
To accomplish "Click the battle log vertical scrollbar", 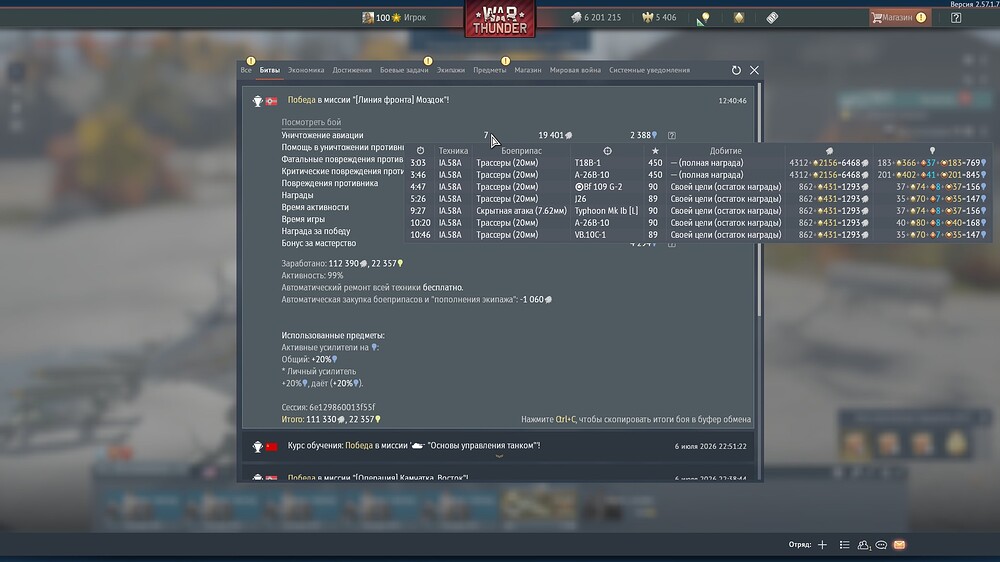I will coord(758,200).
